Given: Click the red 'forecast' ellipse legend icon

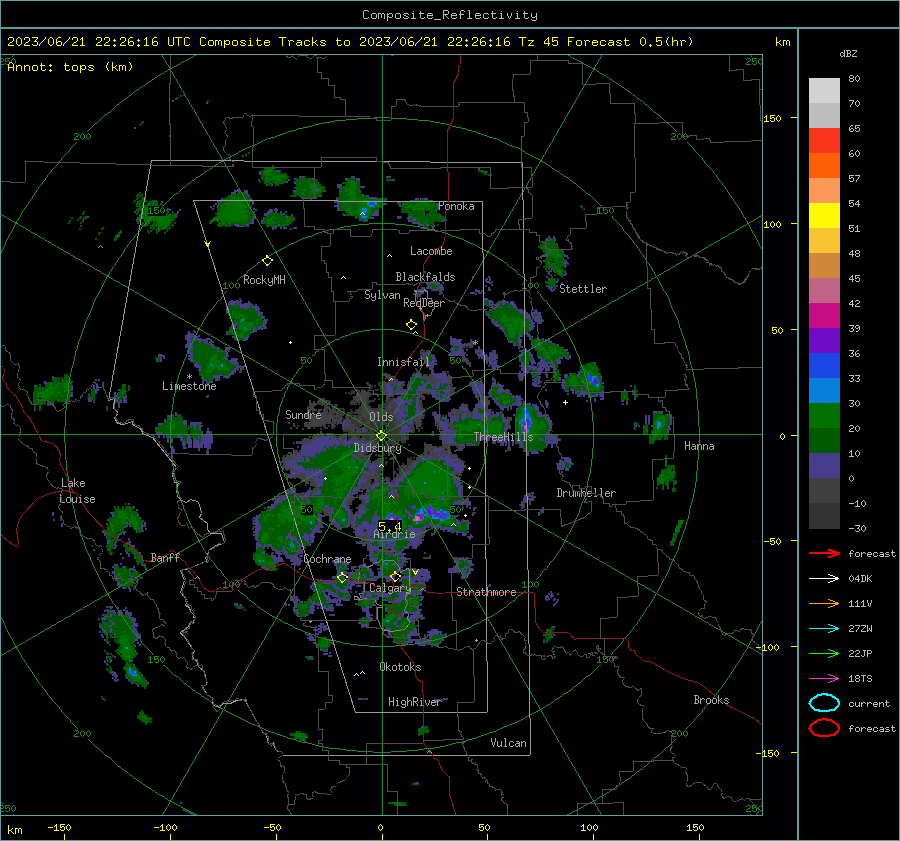Looking at the screenshot, I should point(824,728).
